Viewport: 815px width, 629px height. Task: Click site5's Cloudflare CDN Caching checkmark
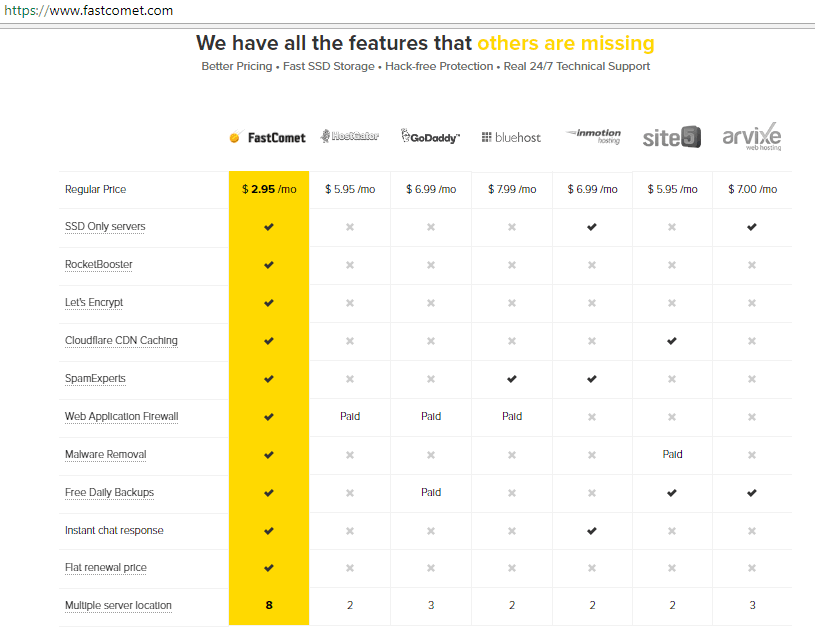click(672, 340)
